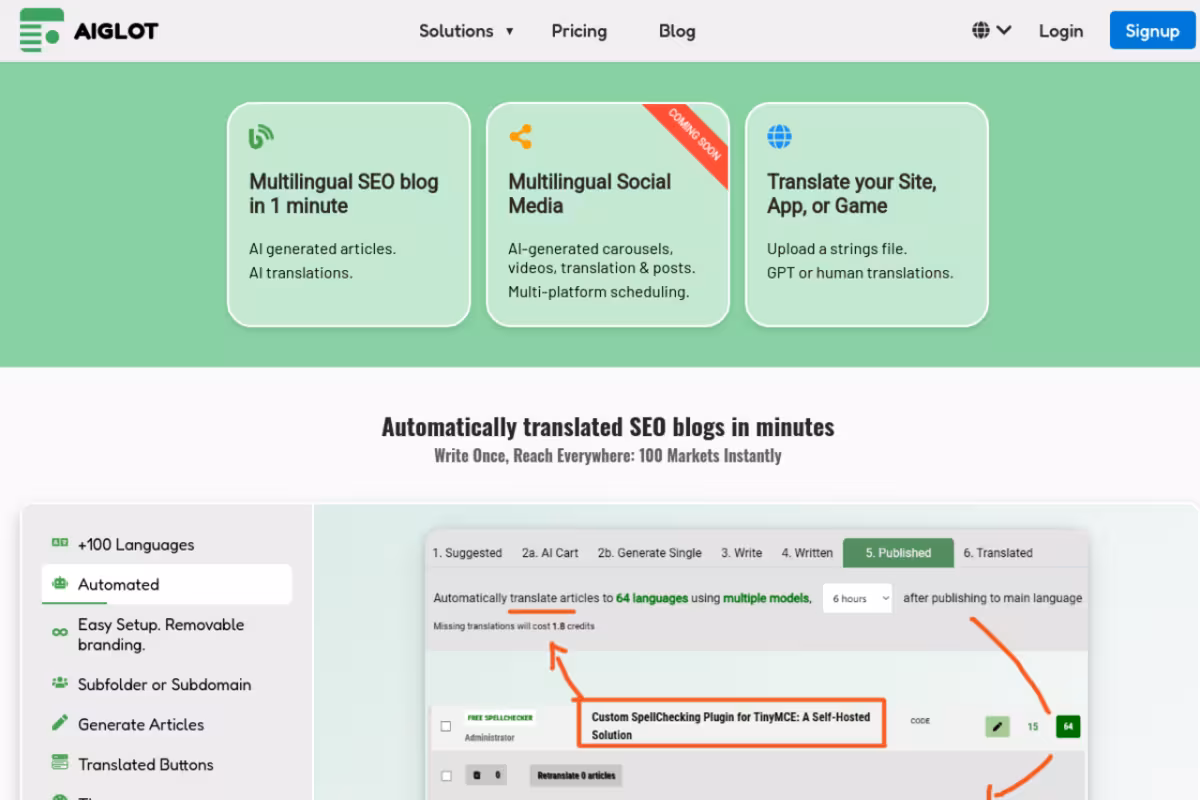
Task: Click the Administrator author label
Action: click(x=490, y=738)
